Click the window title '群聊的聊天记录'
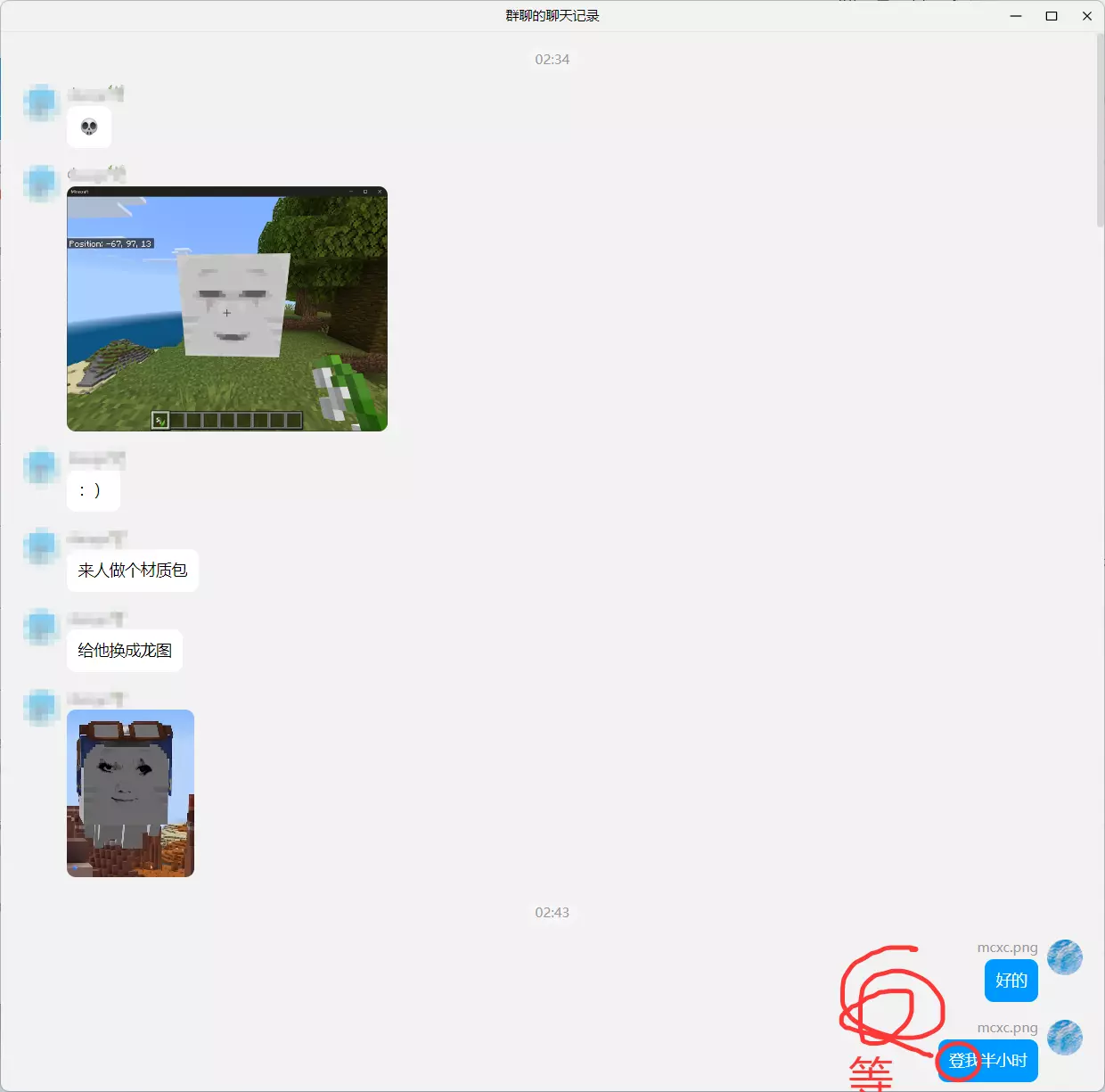Screen dimensions: 1105x1092 [552, 16]
